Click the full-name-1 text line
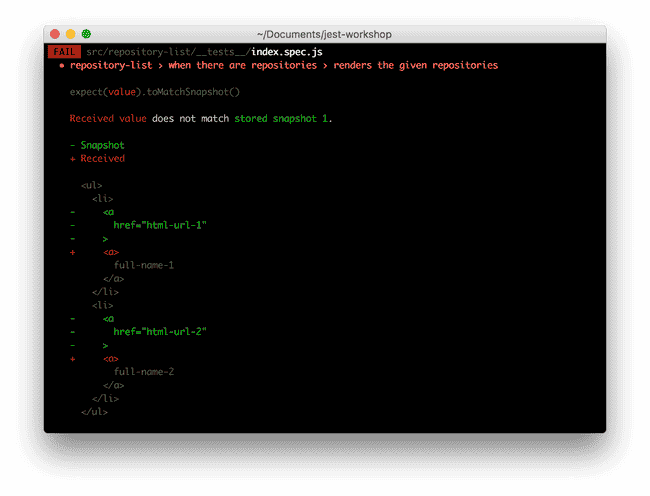The height and width of the screenshot is (496, 650). point(144,265)
